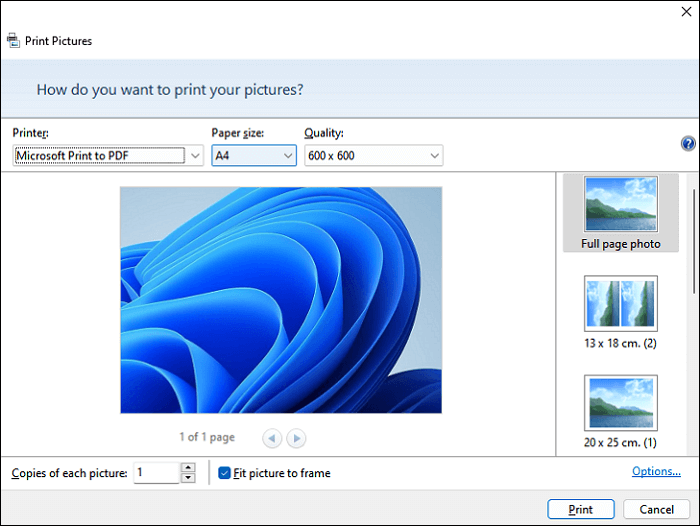Click the 'Full page photo' caption text

[621, 244]
